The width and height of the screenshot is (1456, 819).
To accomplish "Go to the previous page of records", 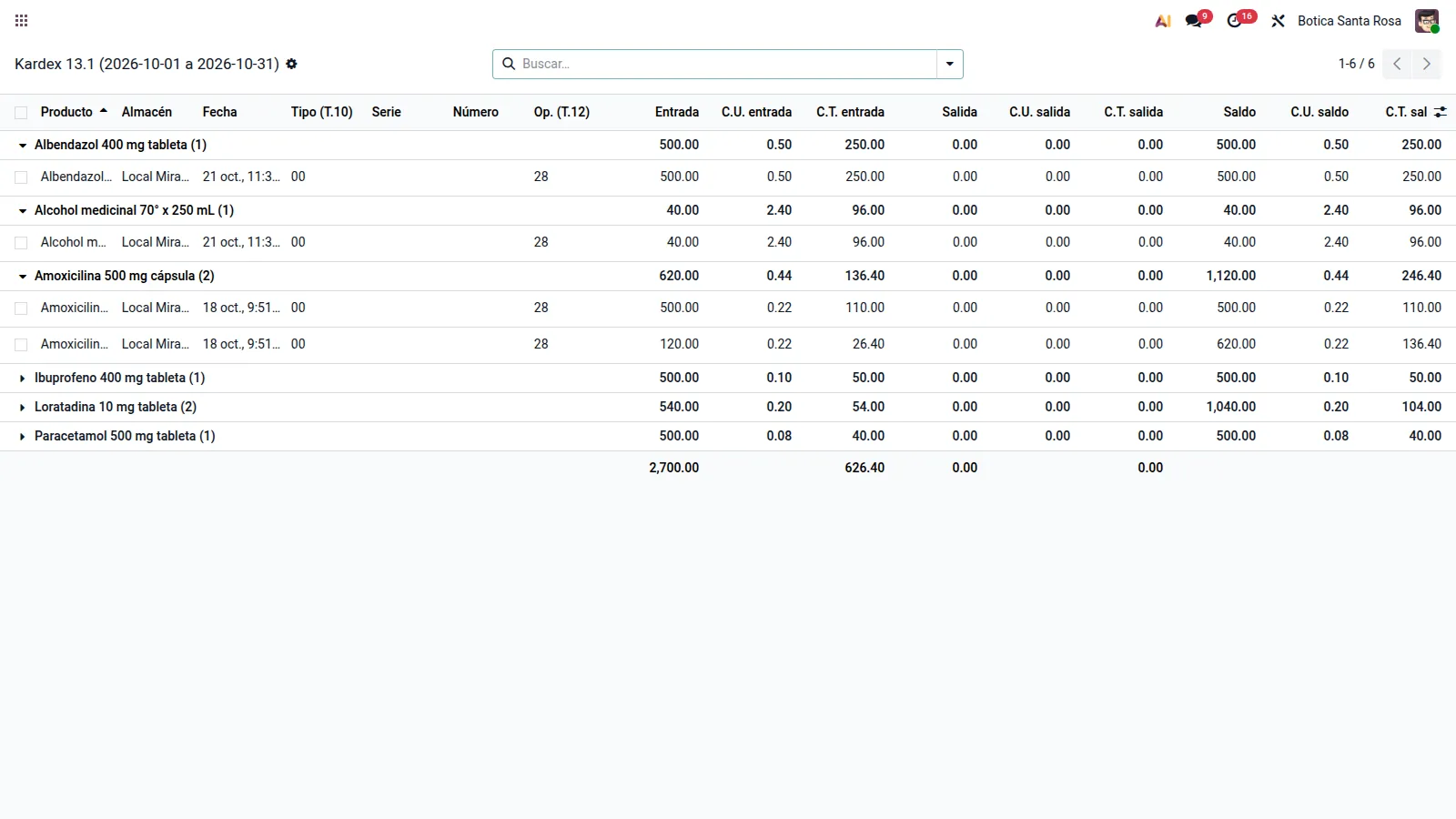I will click(x=1397, y=64).
